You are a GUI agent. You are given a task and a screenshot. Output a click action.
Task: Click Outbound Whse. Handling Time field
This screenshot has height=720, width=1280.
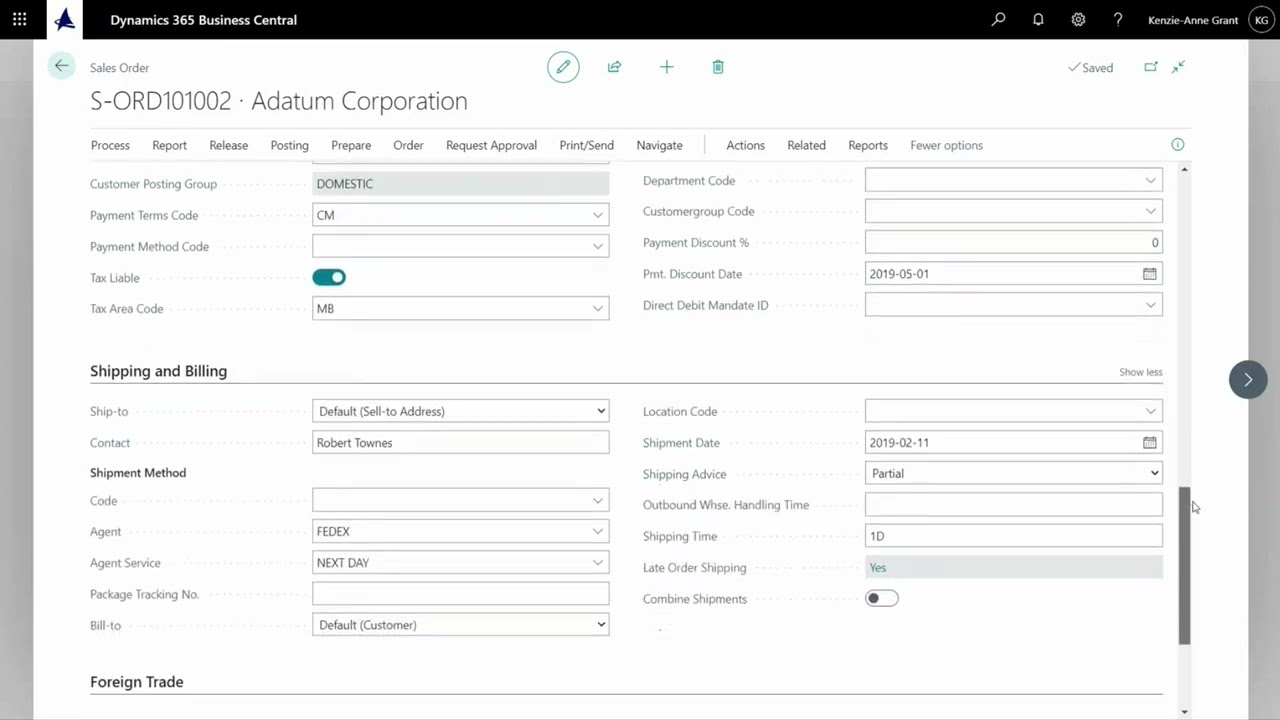pos(1013,505)
